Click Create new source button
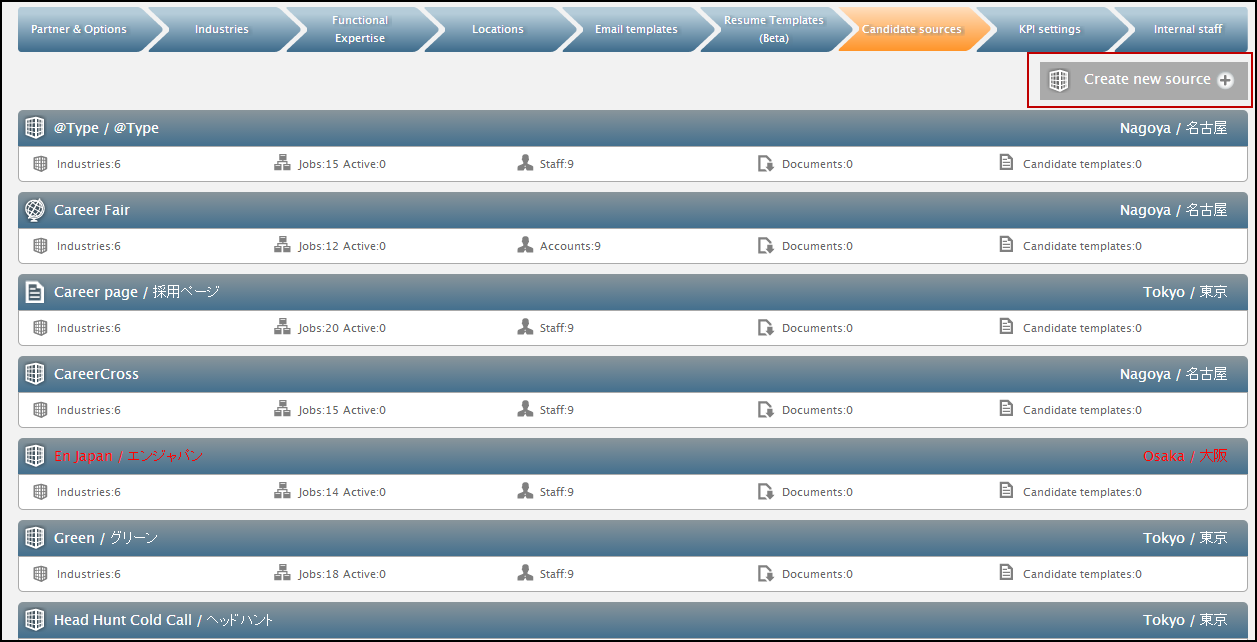The height and width of the screenshot is (642, 1257). coord(1144,80)
